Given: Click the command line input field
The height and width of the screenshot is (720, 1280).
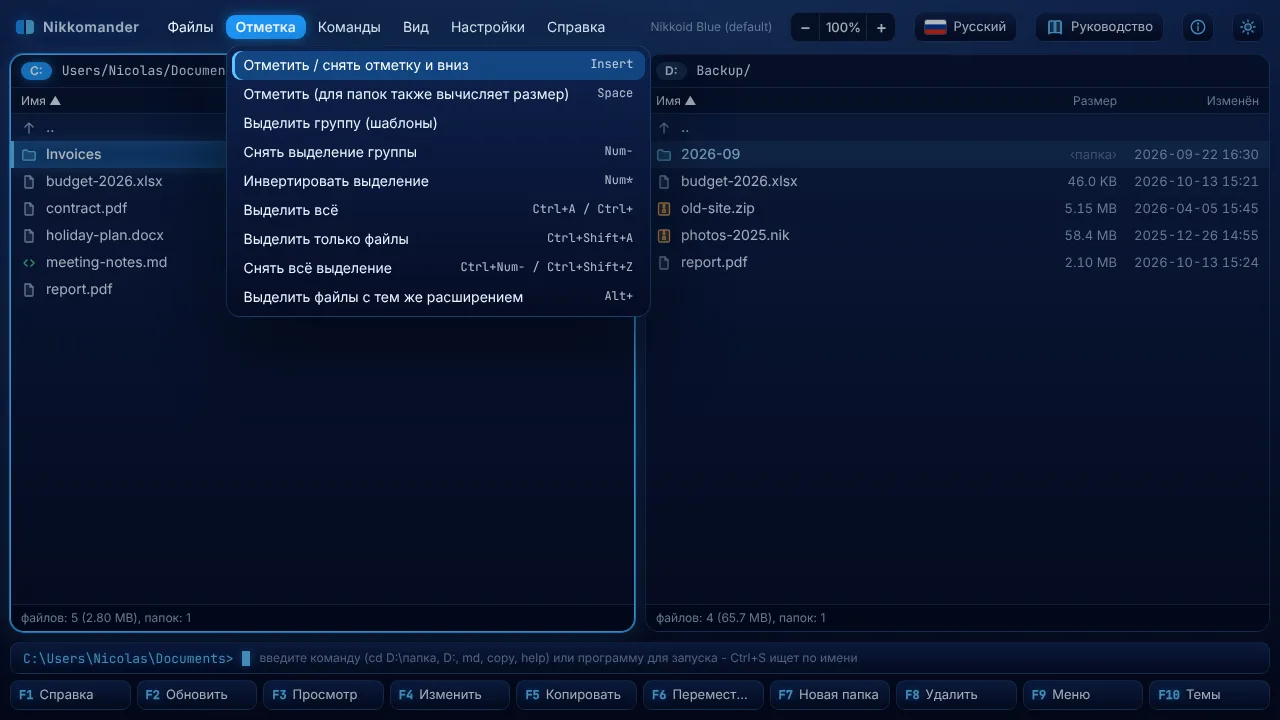Looking at the screenshot, I should pyautogui.click(x=640, y=658).
